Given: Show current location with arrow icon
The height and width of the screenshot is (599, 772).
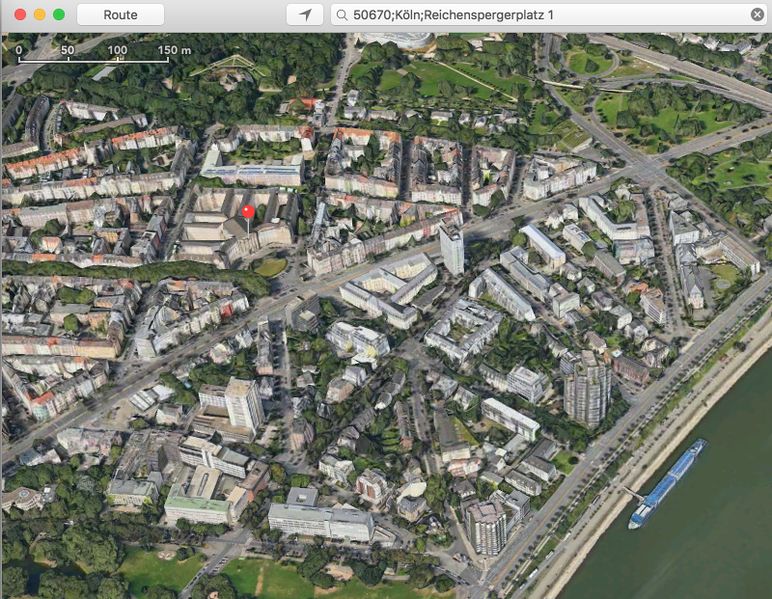Looking at the screenshot, I should [304, 15].
